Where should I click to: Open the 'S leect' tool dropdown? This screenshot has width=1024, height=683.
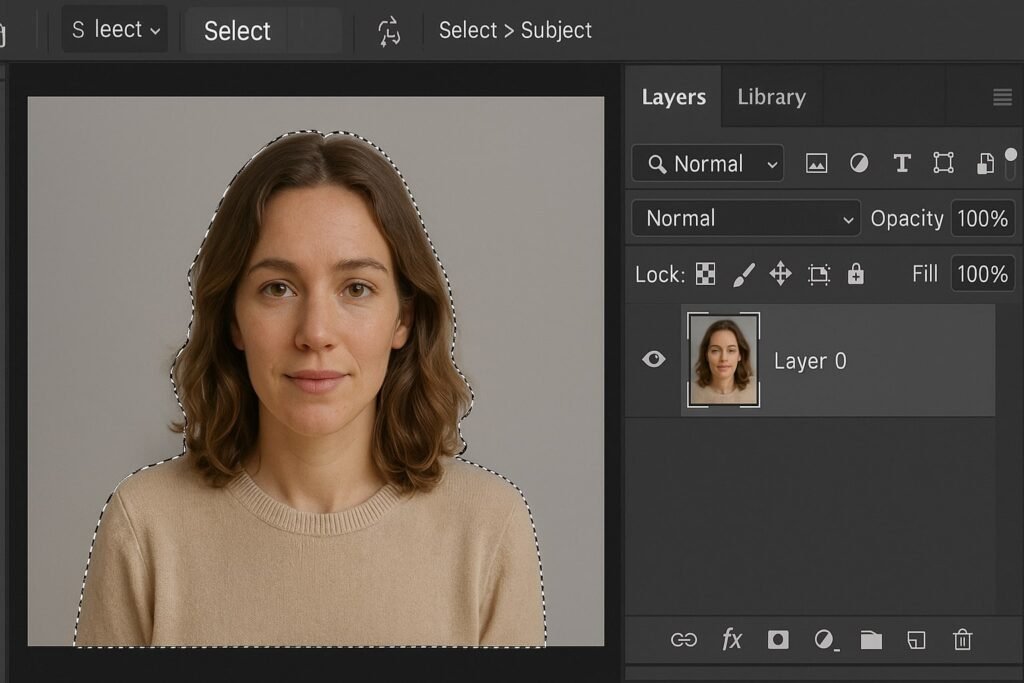coord(115,29)
